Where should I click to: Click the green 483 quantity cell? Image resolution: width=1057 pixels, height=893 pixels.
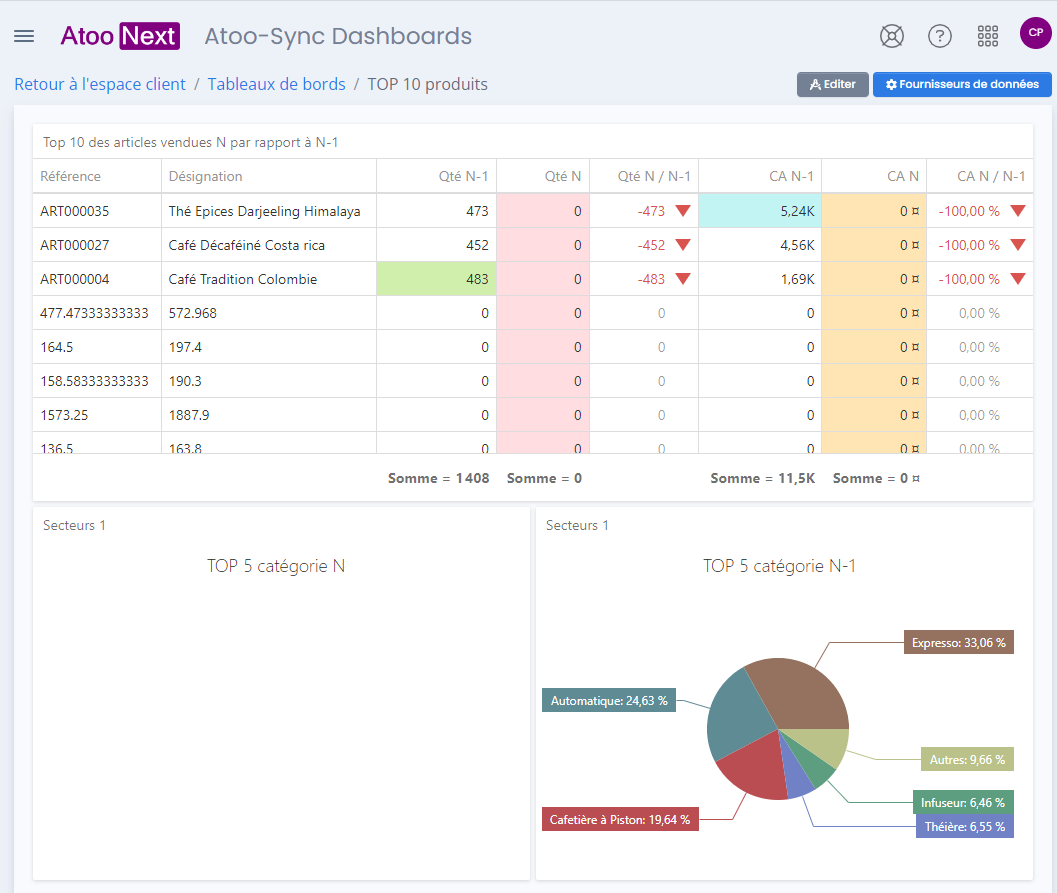(436, 279)
